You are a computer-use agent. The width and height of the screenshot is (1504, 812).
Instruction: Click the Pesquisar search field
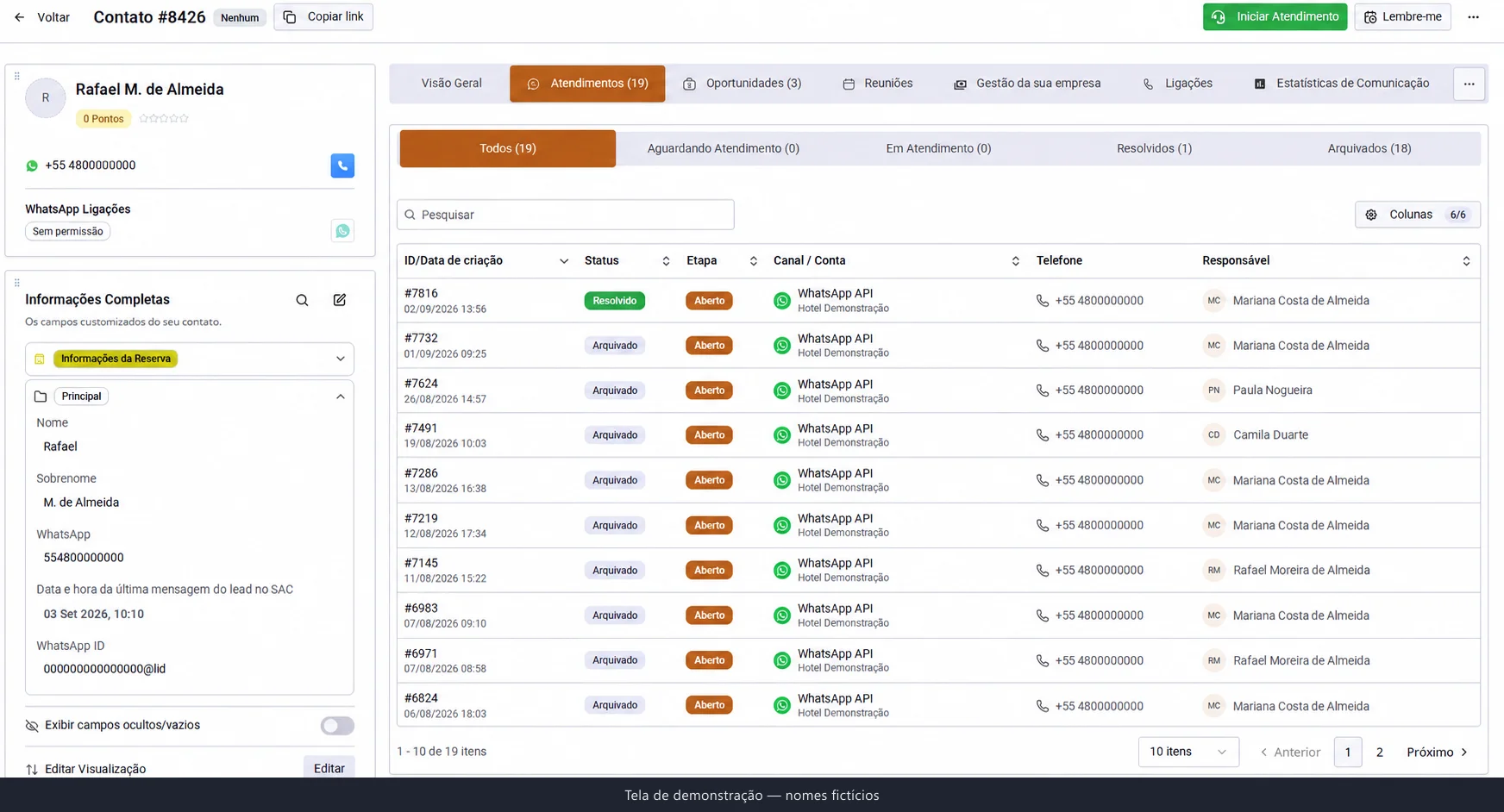point(566,215)
